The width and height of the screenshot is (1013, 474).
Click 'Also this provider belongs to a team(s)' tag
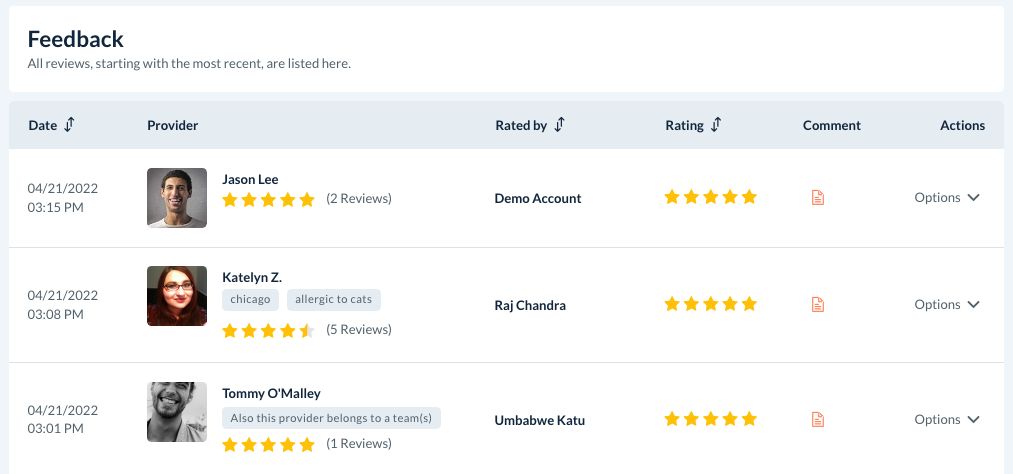[x=331, y=417]
